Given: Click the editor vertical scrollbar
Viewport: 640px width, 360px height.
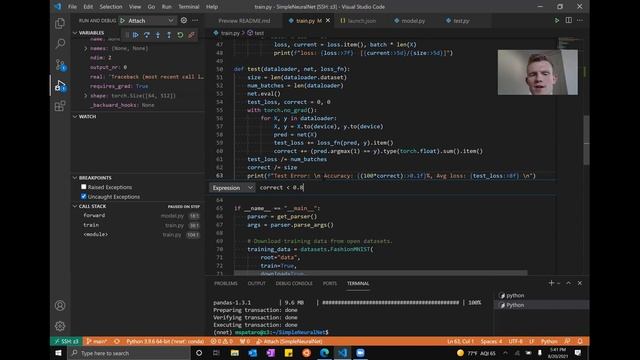Looking at the screenshot, I should [586, 140].
